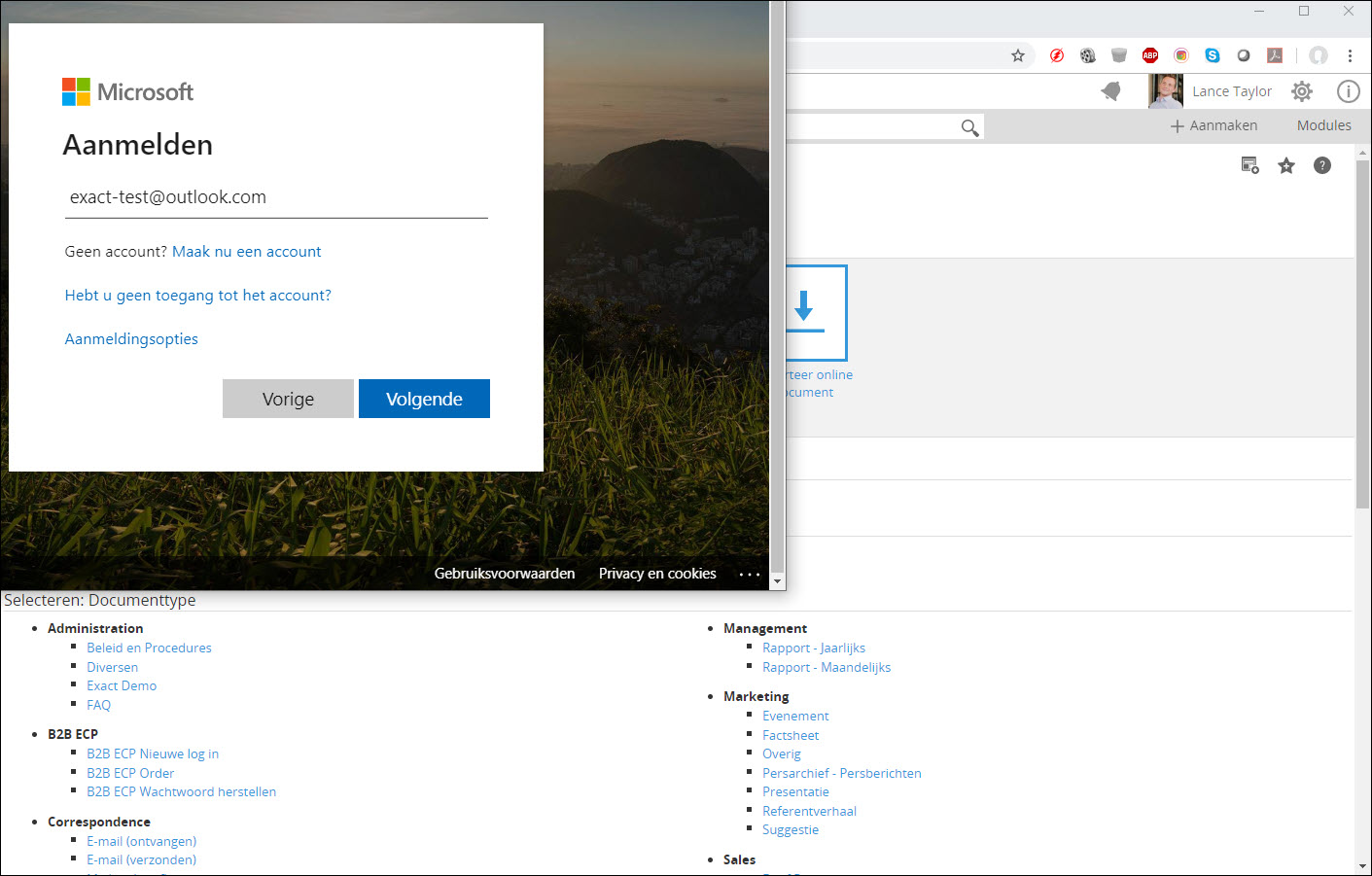Select Evenement under Marketing
This screenshot has height=876, width=1372.
coord(795,717)
